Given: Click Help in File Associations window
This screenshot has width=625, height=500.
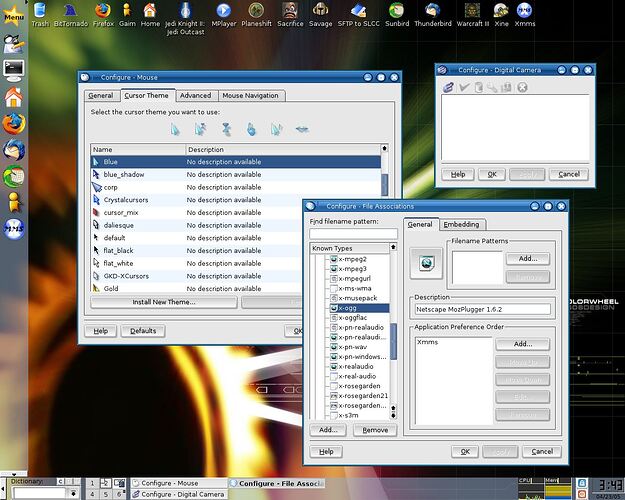Looking at the screenshot, I should (x=326, y=452).
